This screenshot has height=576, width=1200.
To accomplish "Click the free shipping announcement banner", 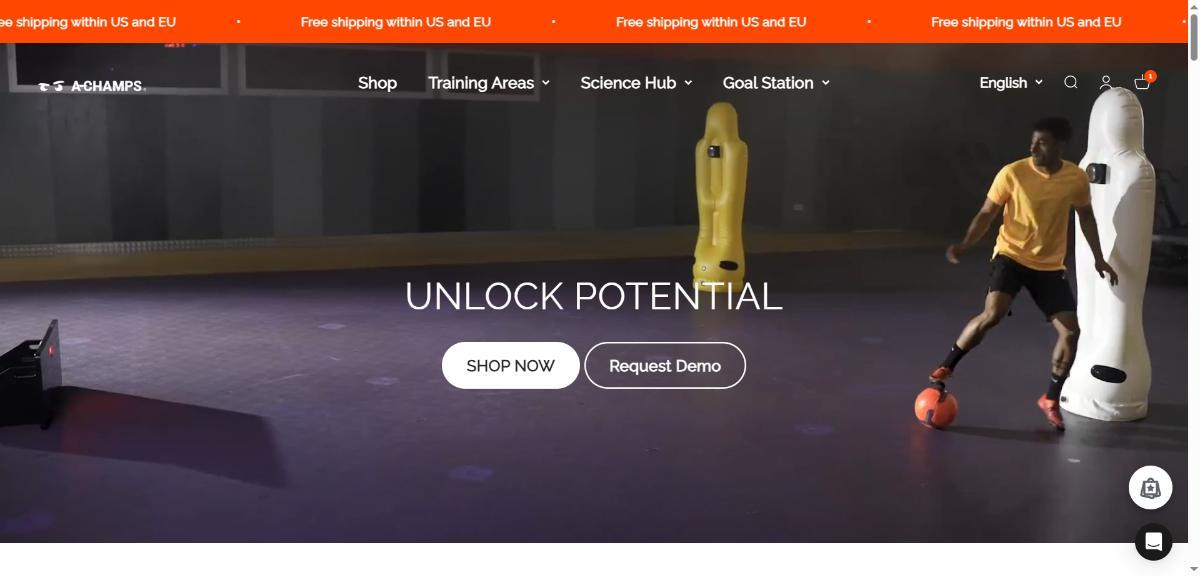I will tap(593, 21).
